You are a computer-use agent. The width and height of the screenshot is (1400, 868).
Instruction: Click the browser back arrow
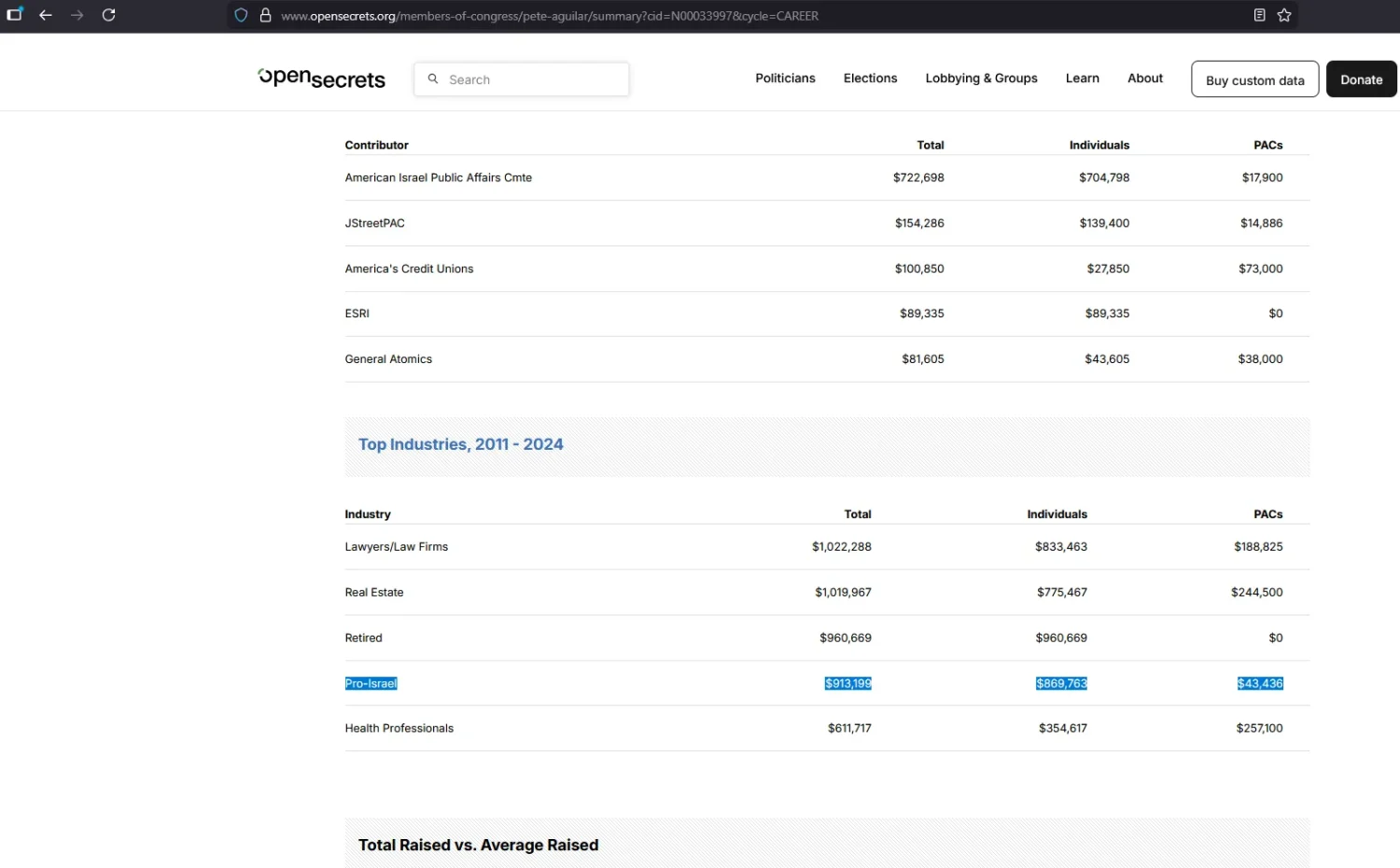pyautogui.click(x=45, y=15)
